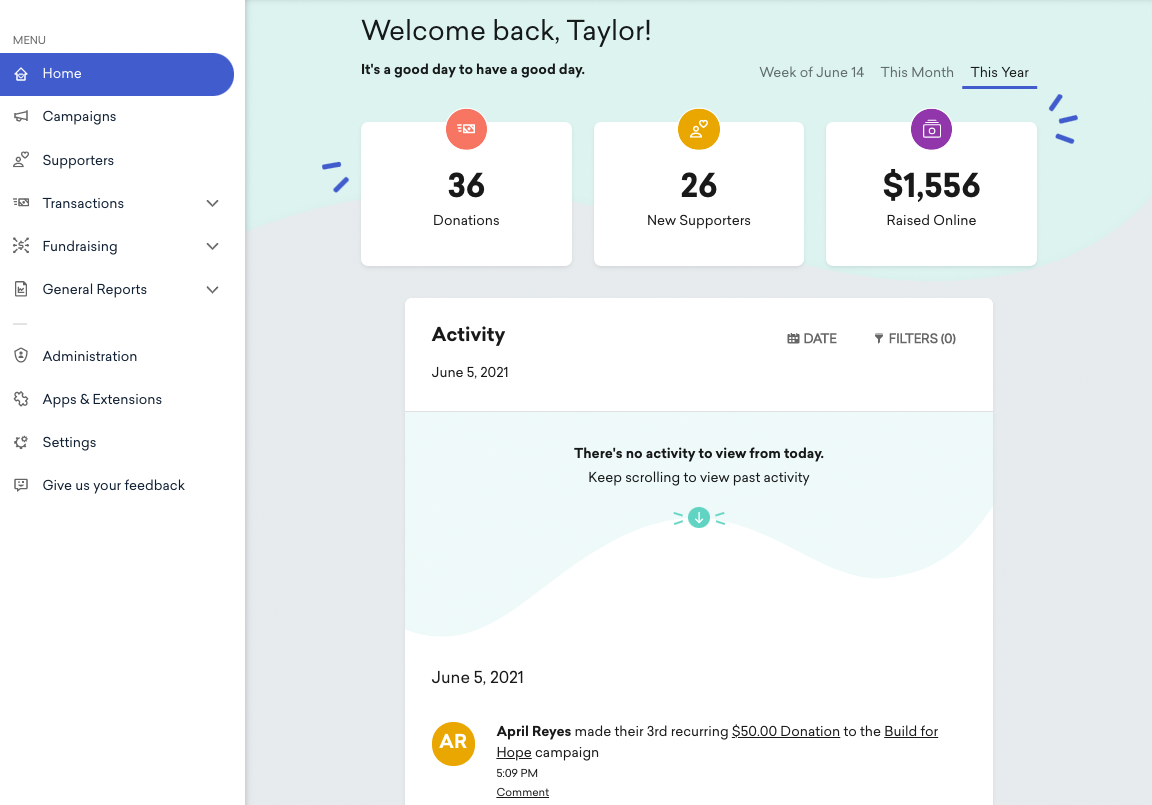Click the feedback chat bubble icon

(21, 485)
